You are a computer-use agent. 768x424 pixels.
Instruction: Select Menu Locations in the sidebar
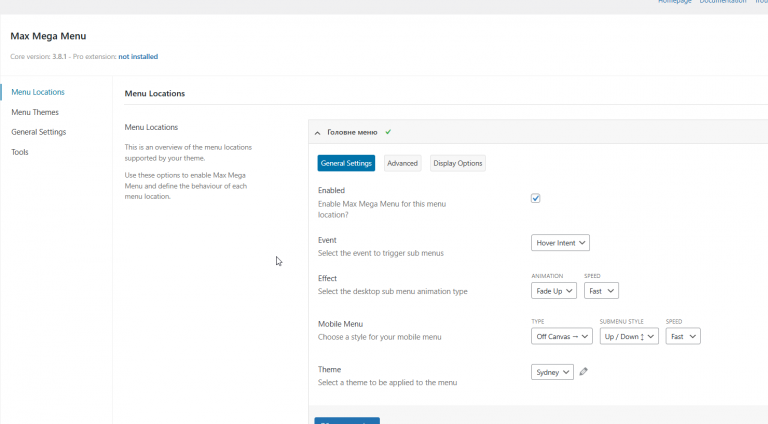point(38,92)
